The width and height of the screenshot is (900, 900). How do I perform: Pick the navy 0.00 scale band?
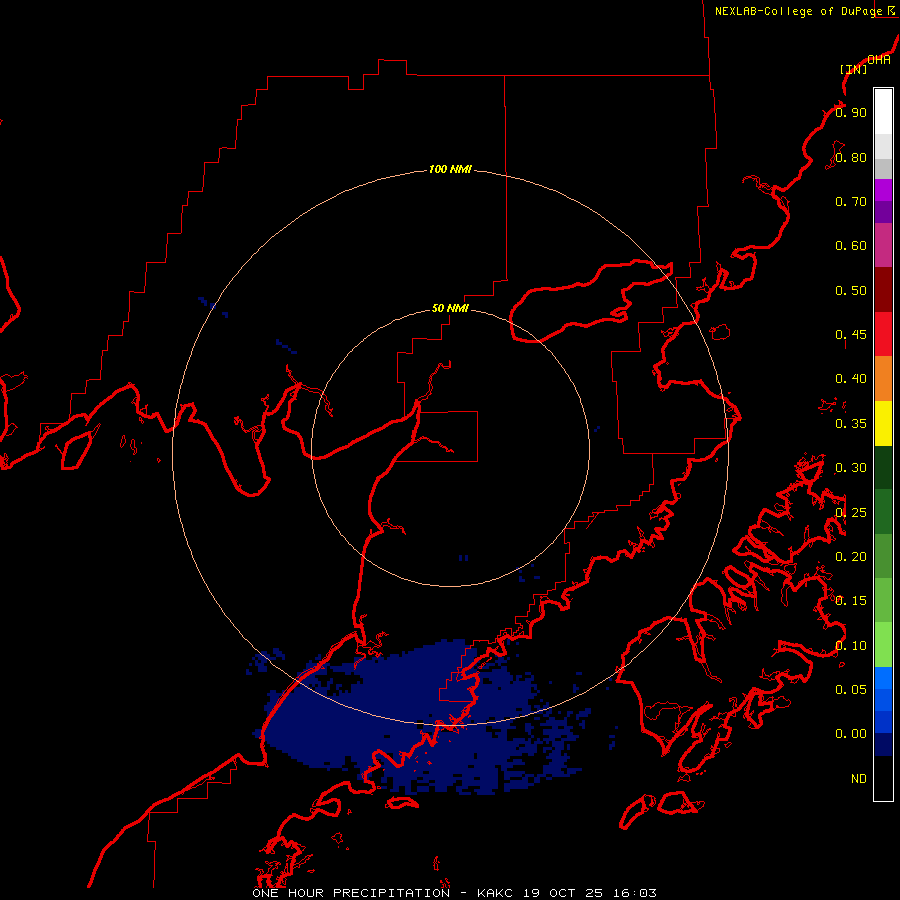tap(883, 744)
